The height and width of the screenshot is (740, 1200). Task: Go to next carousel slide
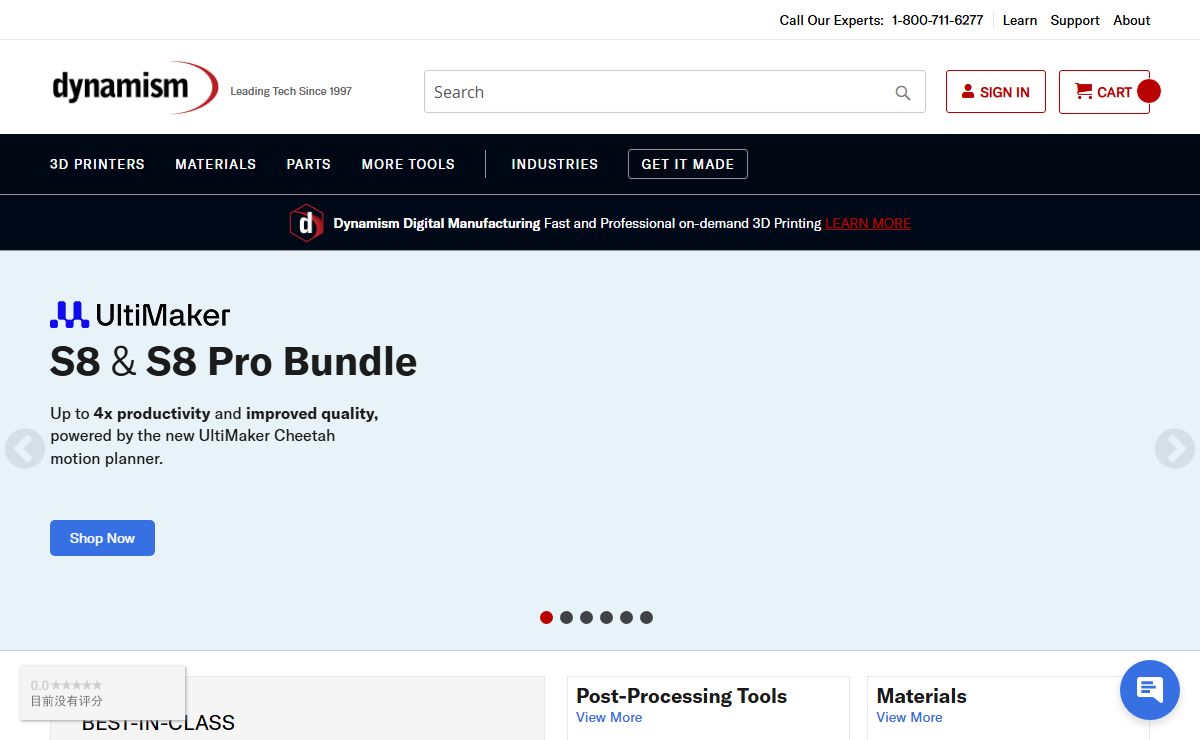[1175, 449]
